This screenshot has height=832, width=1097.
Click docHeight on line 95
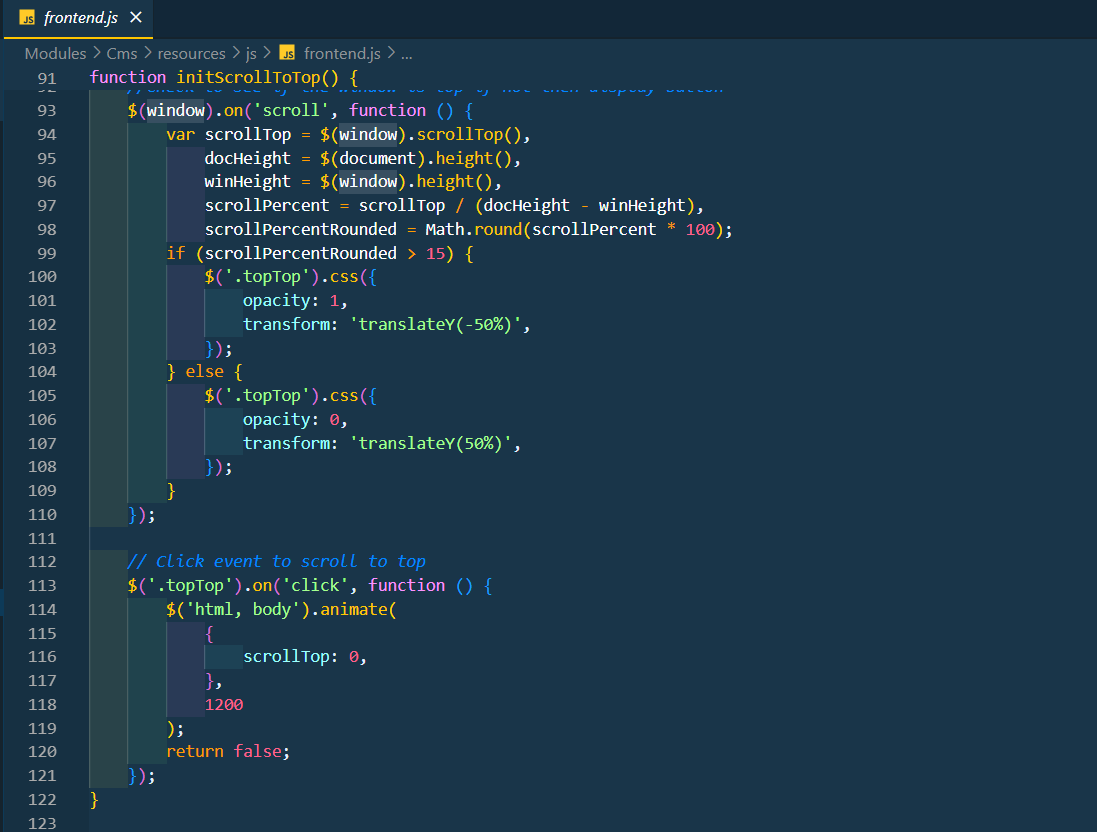click(247, 158)
